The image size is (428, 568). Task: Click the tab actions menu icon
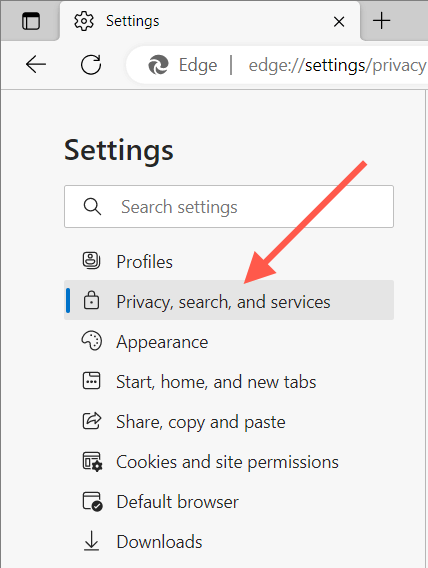tap(31, 21)
